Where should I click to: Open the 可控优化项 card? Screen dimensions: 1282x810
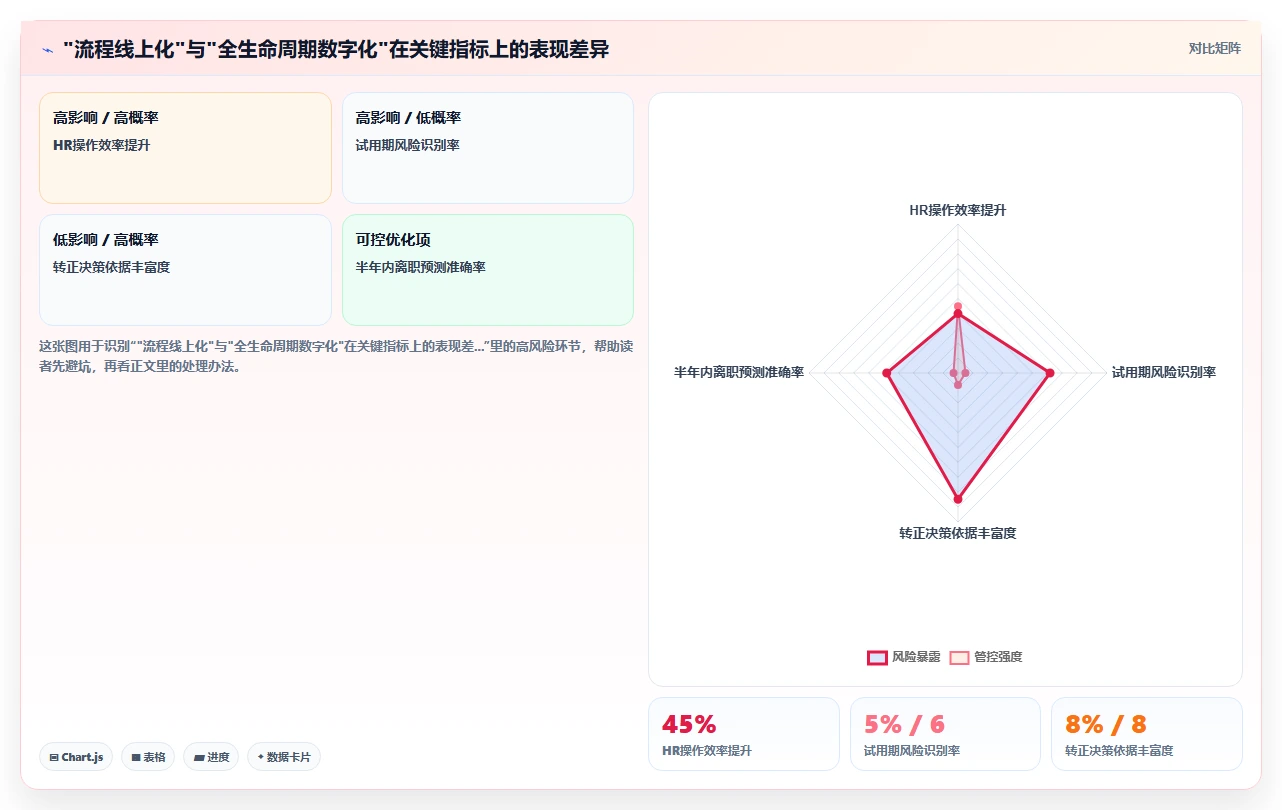click(488, 270)
